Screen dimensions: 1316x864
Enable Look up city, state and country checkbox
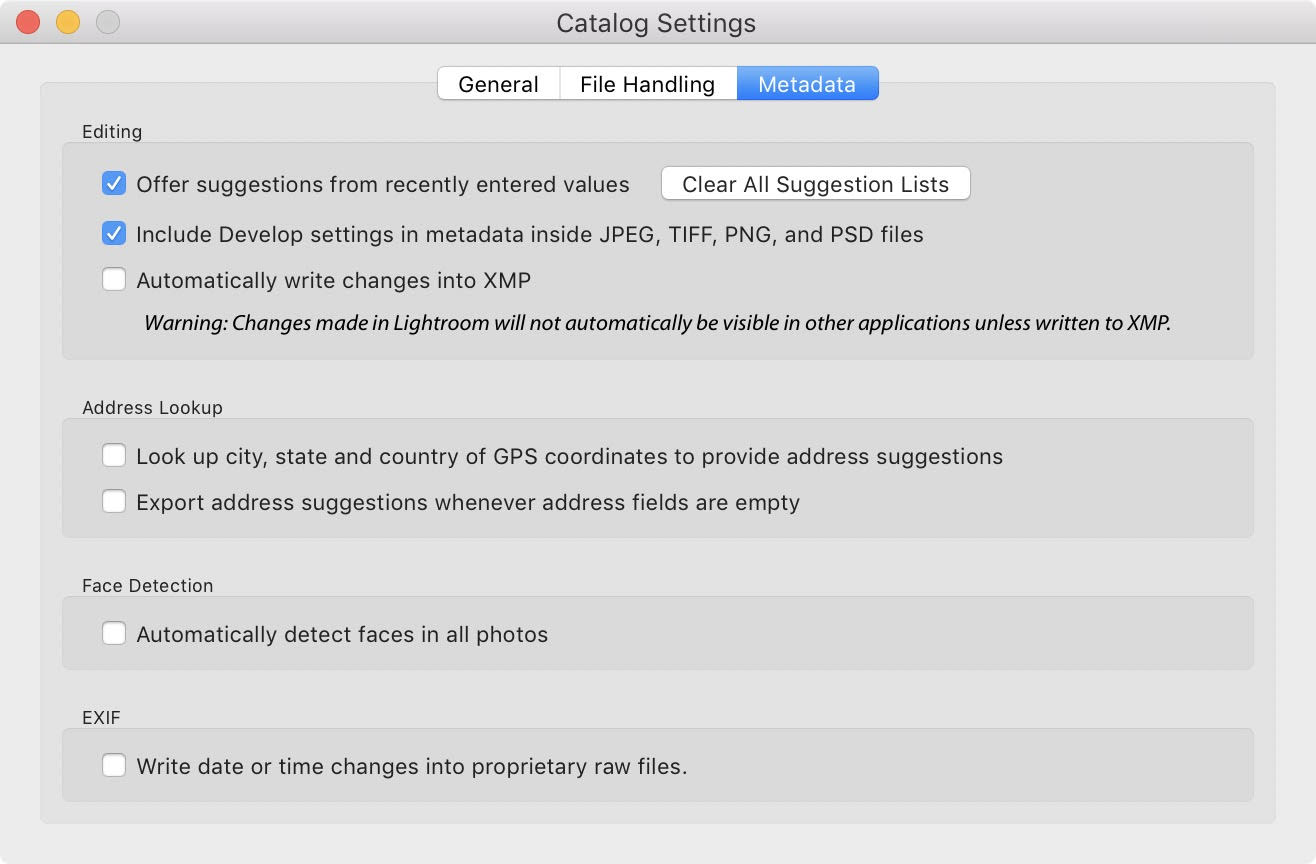point(114,456)
